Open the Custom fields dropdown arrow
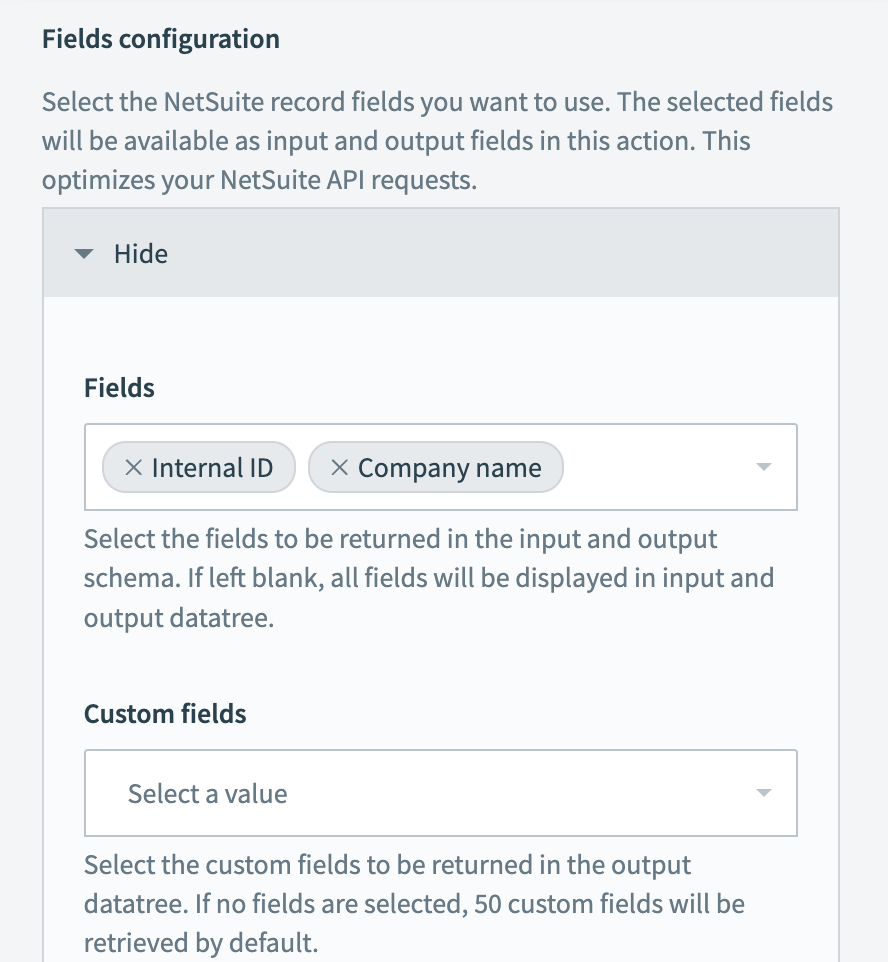Viewport: 888px width, 962px height. [764, 793]
